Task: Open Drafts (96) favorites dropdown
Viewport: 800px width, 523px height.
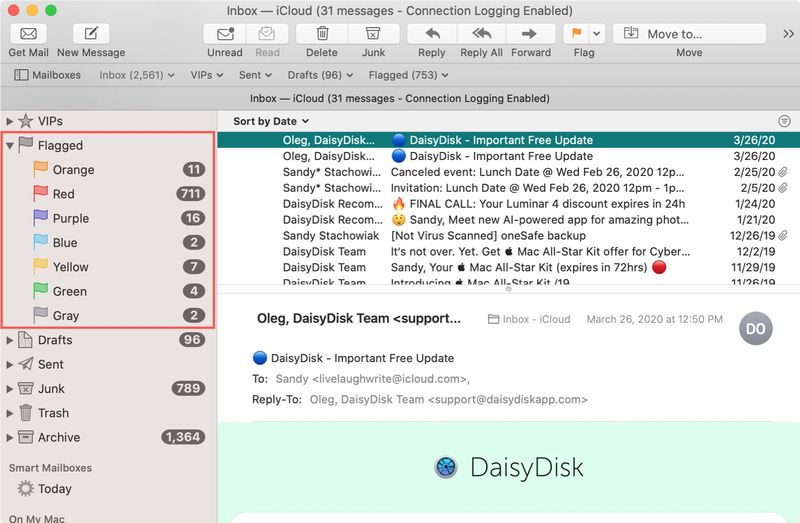Action: (320, 75)
